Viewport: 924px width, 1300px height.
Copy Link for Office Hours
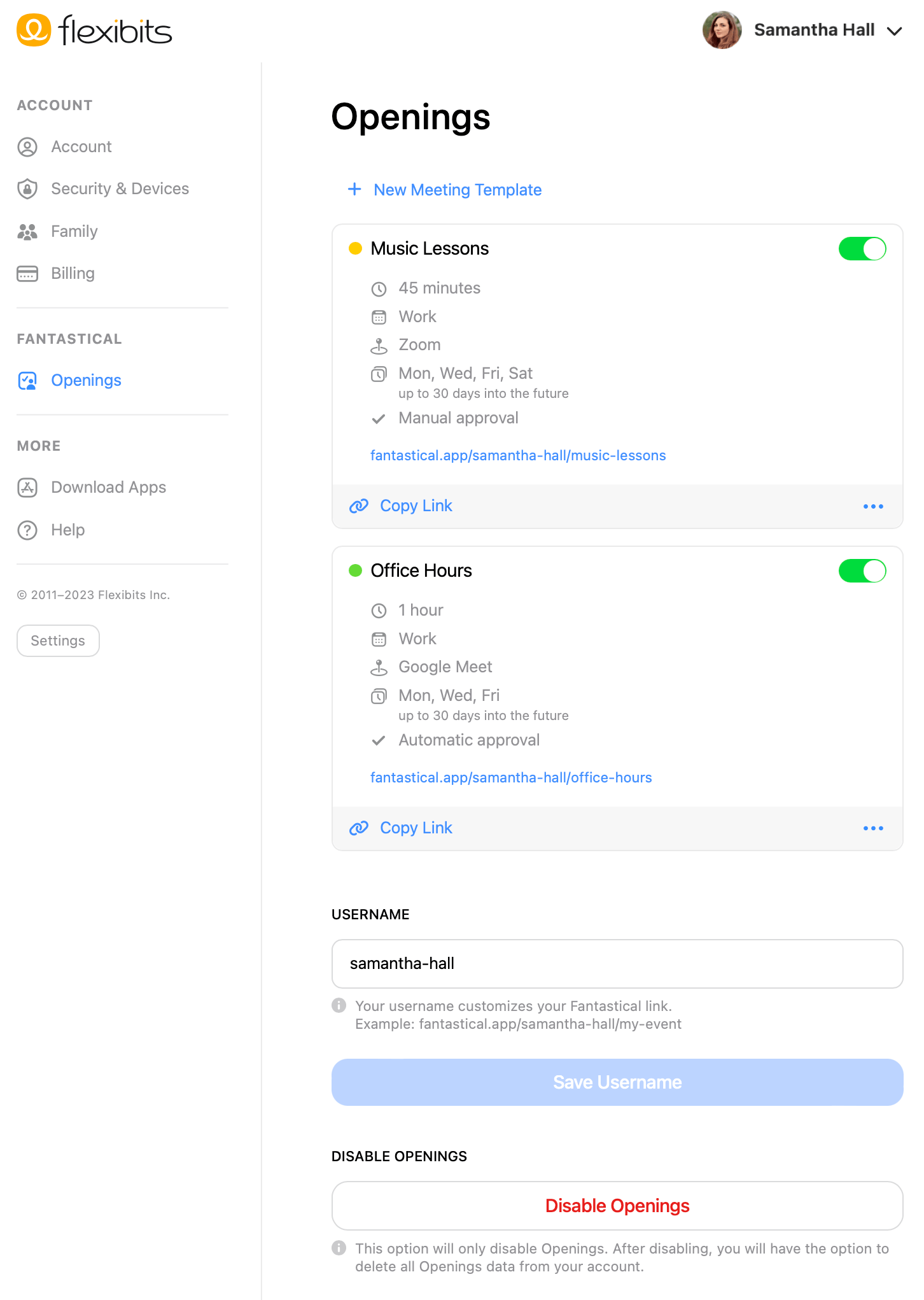pos(416,828)
